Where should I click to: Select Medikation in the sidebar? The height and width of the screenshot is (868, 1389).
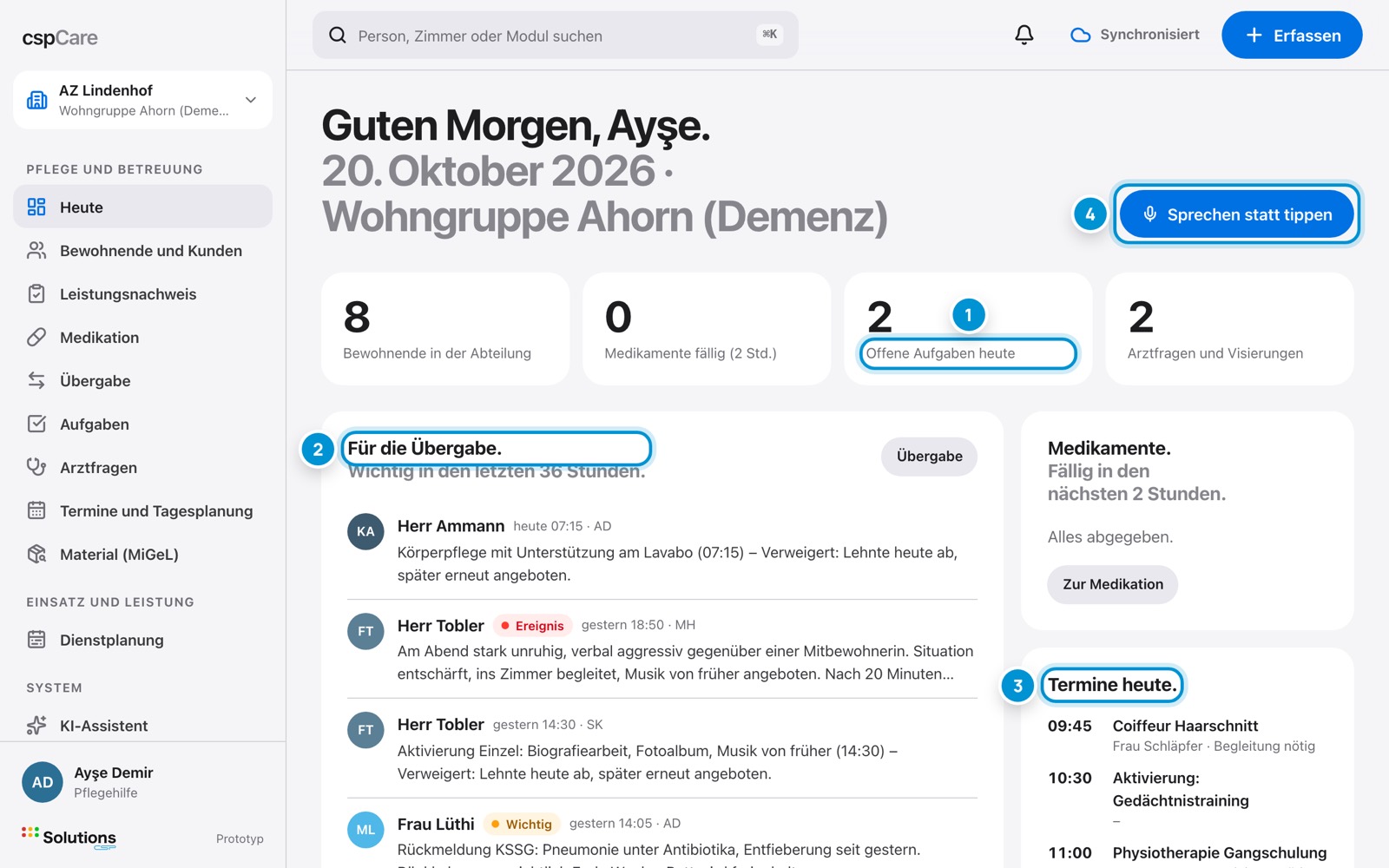[x=142, y=337]
